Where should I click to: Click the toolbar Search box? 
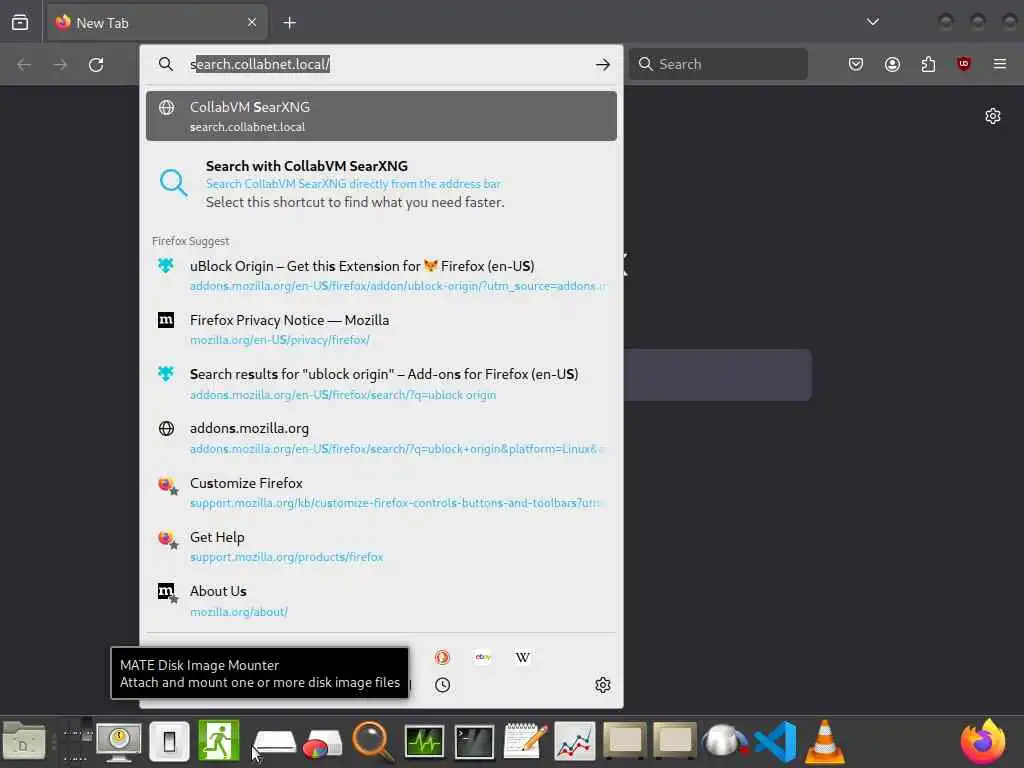(x=718, y=64)
